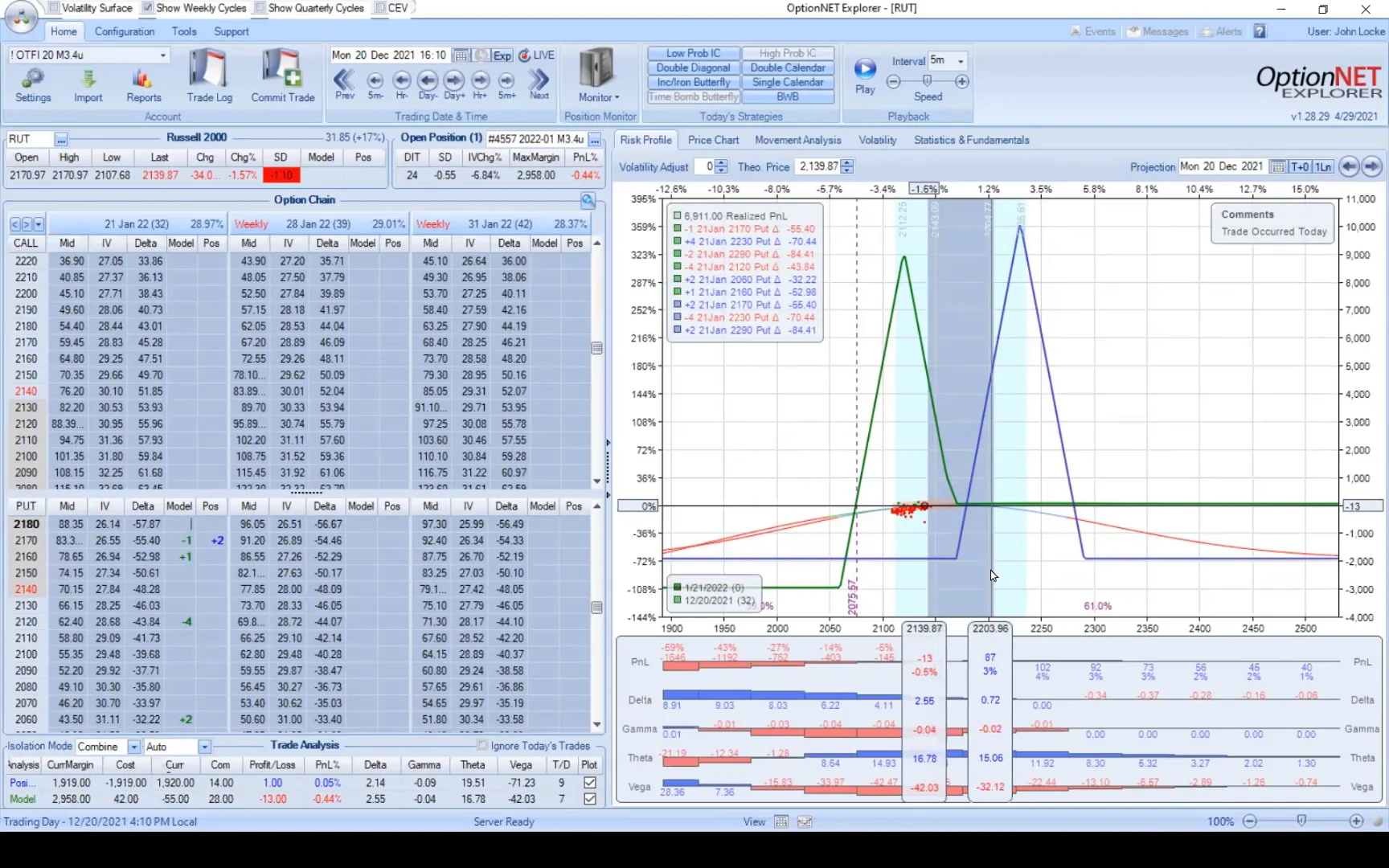Select the Single Calendar strategy
The height and width of the screenshot is (868, 1389).
[x=788, y=82]
